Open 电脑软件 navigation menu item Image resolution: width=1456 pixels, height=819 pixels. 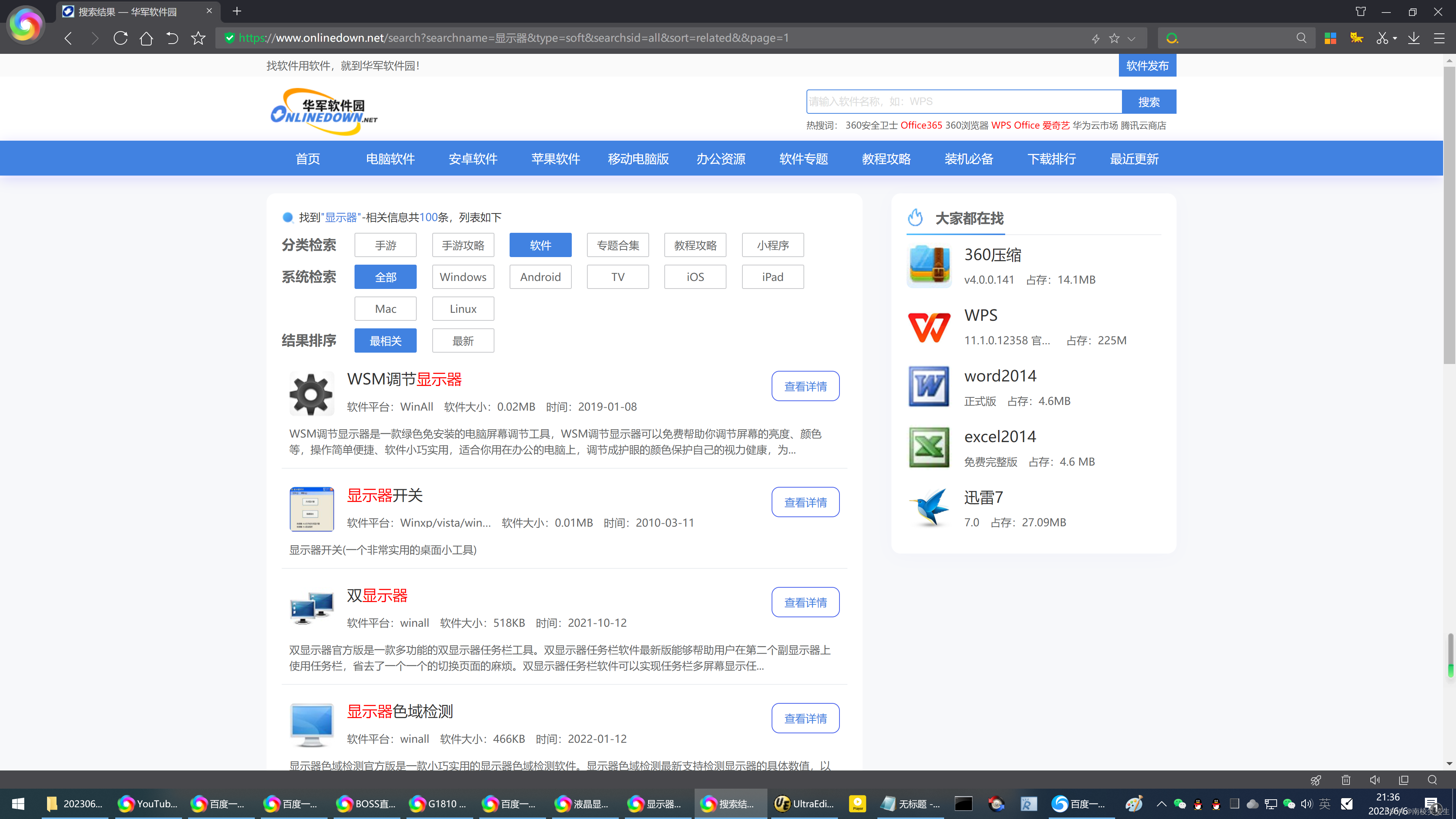pos(390,159)
